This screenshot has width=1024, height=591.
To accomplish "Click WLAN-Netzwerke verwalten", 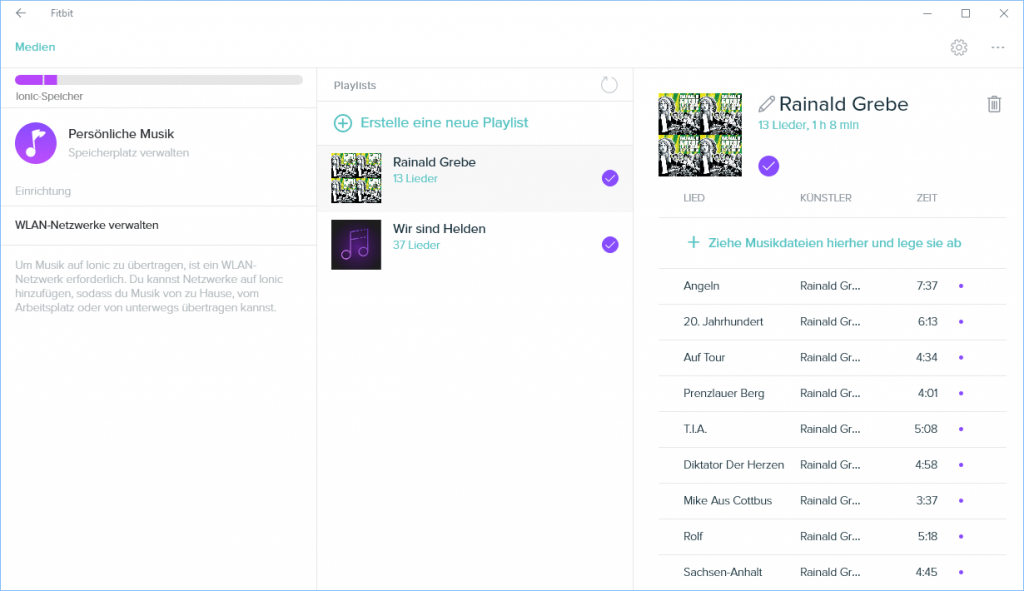I will pos(87,225).
